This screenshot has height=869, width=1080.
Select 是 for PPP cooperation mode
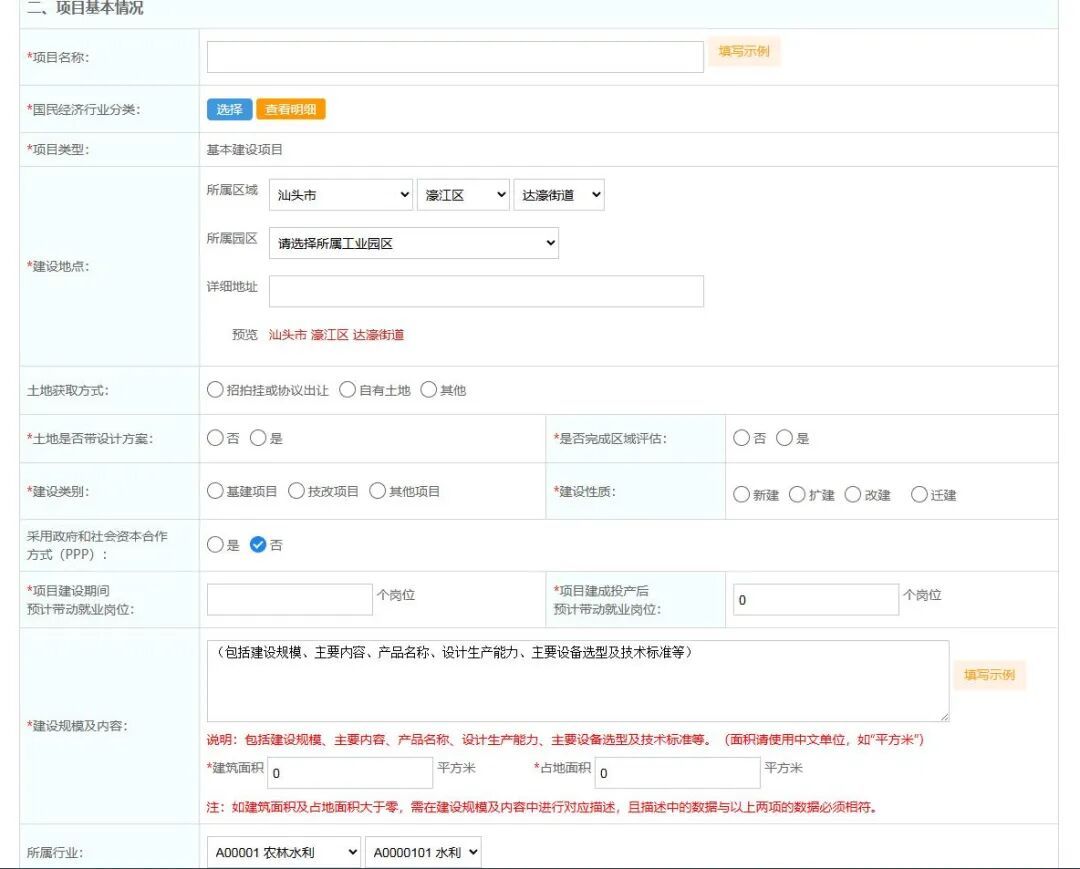pyautogui.click(x=215, y=545)
